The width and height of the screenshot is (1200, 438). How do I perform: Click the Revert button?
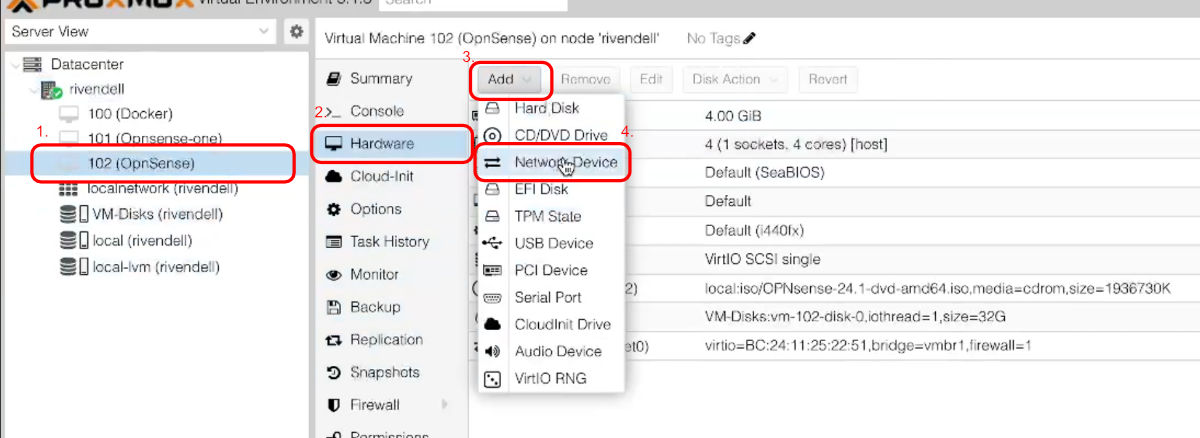(828, 79)
